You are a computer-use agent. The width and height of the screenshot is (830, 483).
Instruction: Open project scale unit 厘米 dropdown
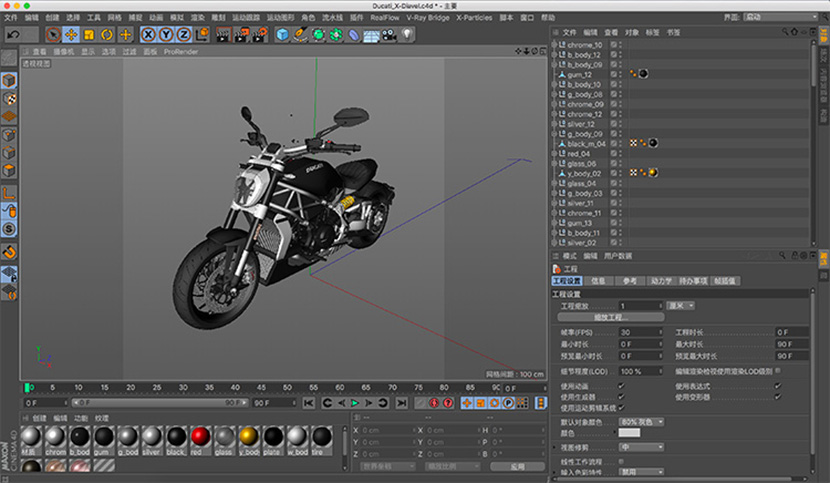[x=680, y=306]
